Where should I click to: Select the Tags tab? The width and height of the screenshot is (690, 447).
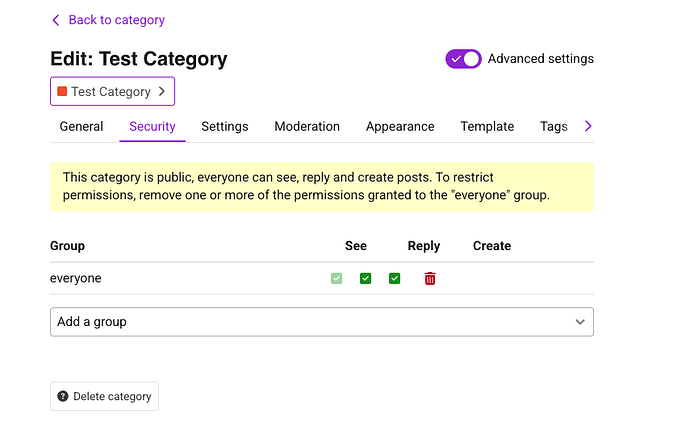[554, 127]
